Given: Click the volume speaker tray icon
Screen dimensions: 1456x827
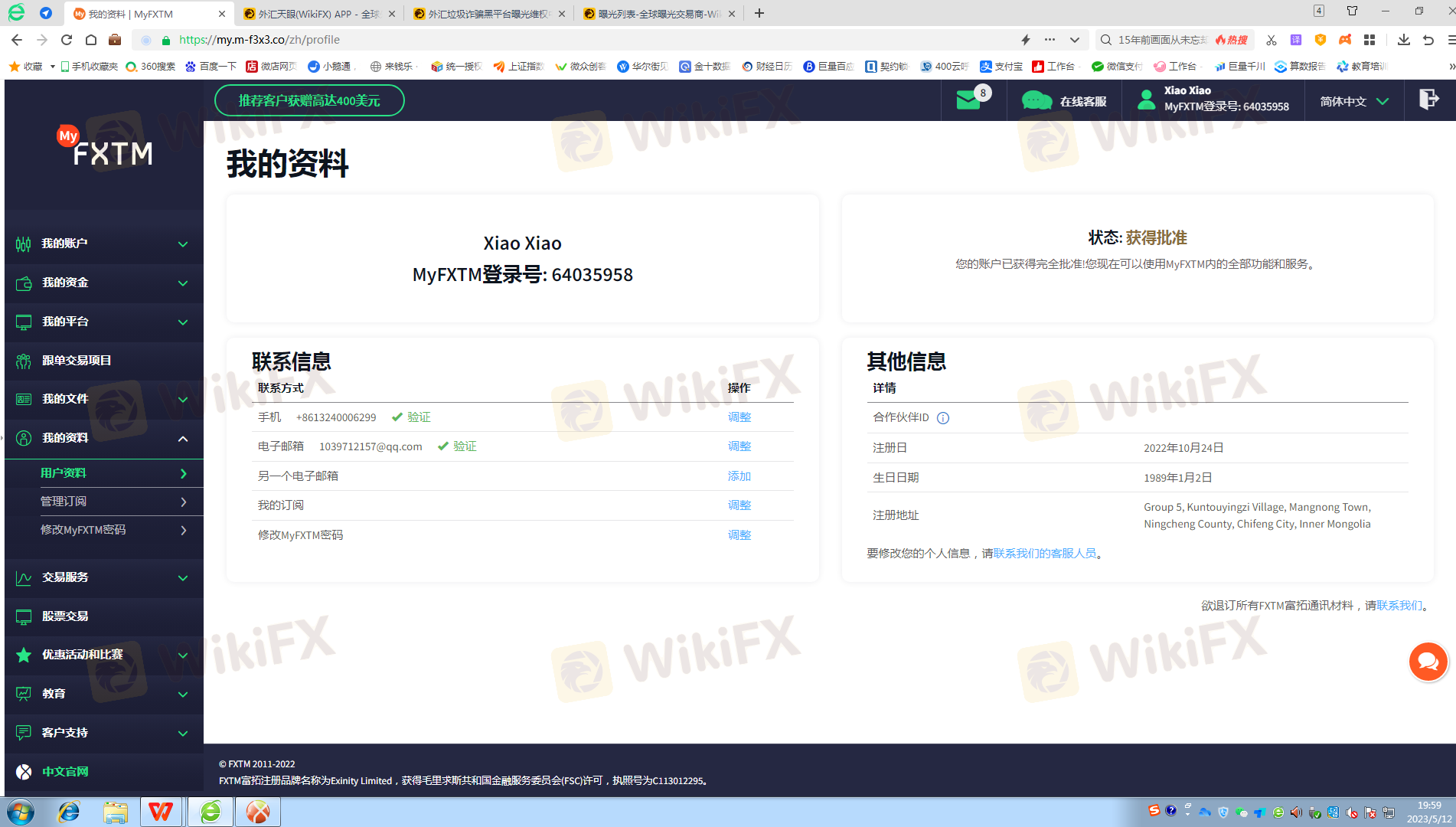Looking at the screenshot, I should point(1296,813).
